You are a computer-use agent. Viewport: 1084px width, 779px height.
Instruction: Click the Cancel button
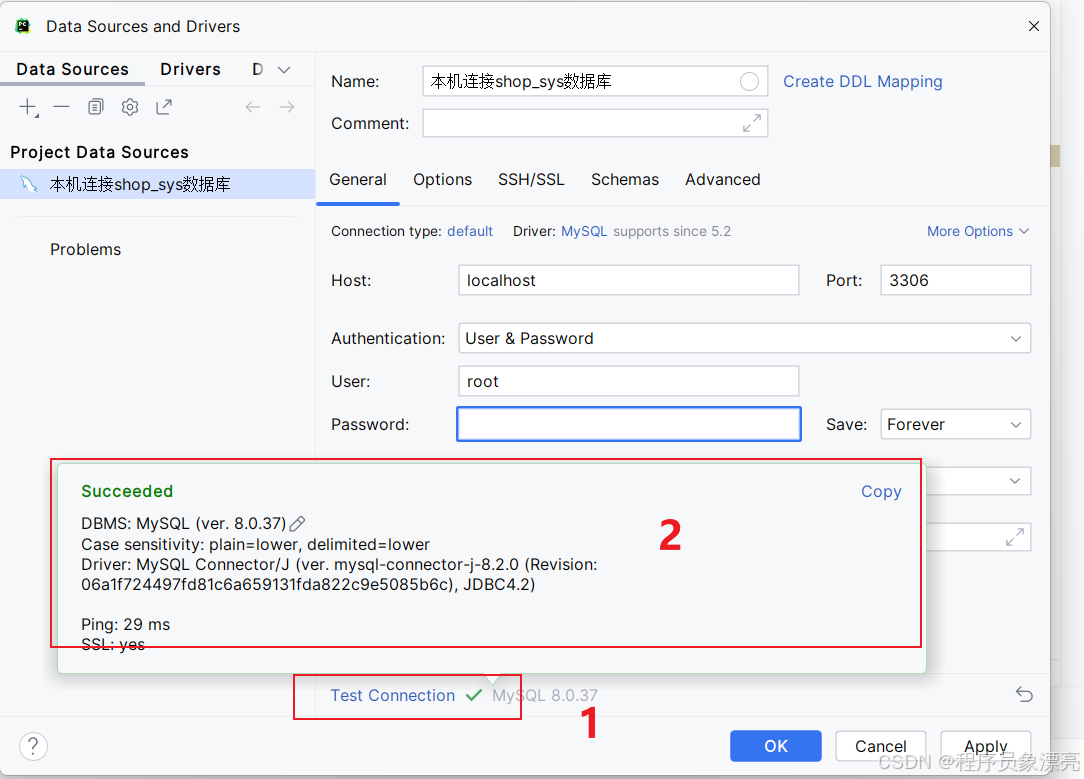tap(880, 746)
